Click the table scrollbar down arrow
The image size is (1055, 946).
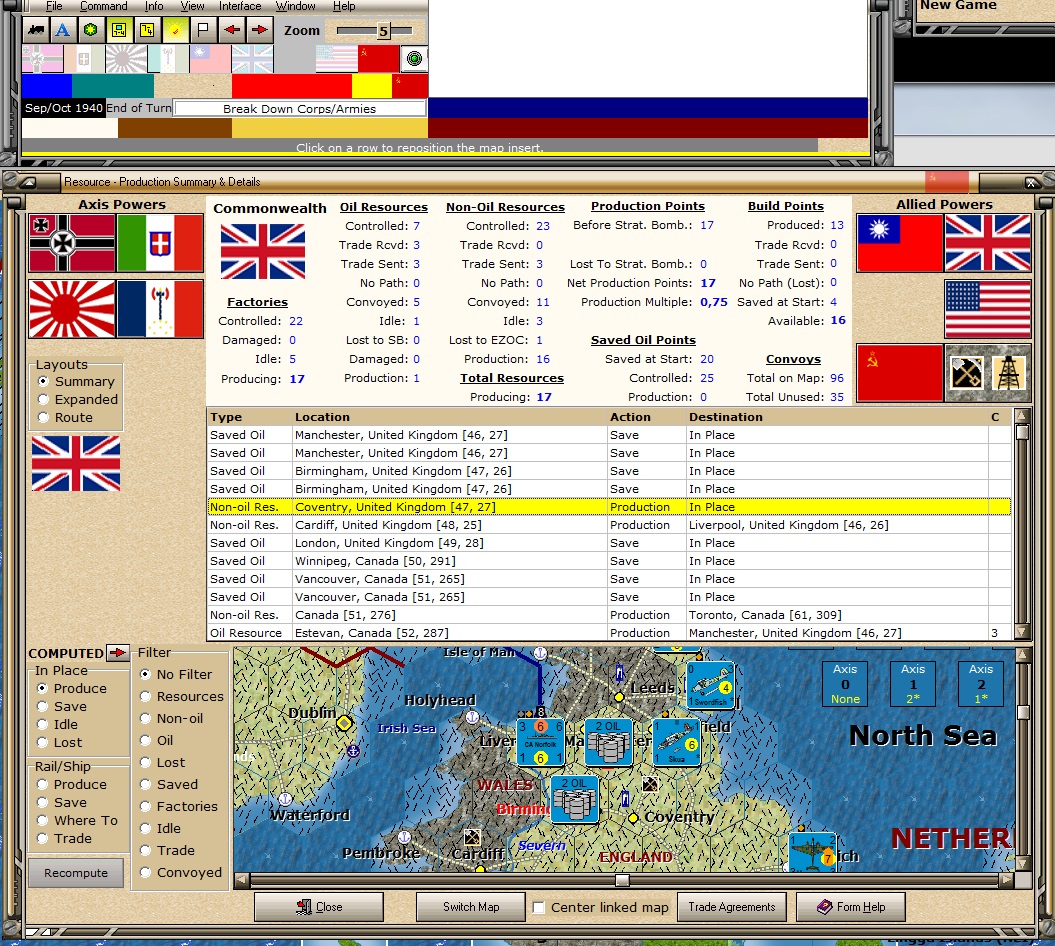tap(1022, 631)
